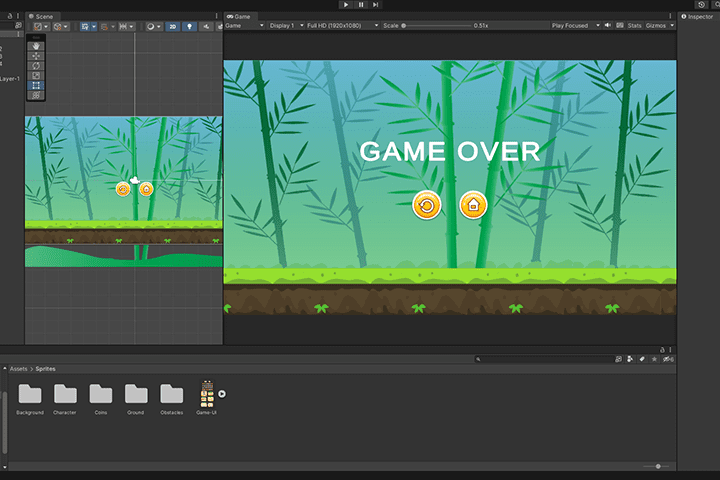720x480 pixels.
Task: Start the game with the Play button
Action: pyautogui.click(x=346, y=5)
